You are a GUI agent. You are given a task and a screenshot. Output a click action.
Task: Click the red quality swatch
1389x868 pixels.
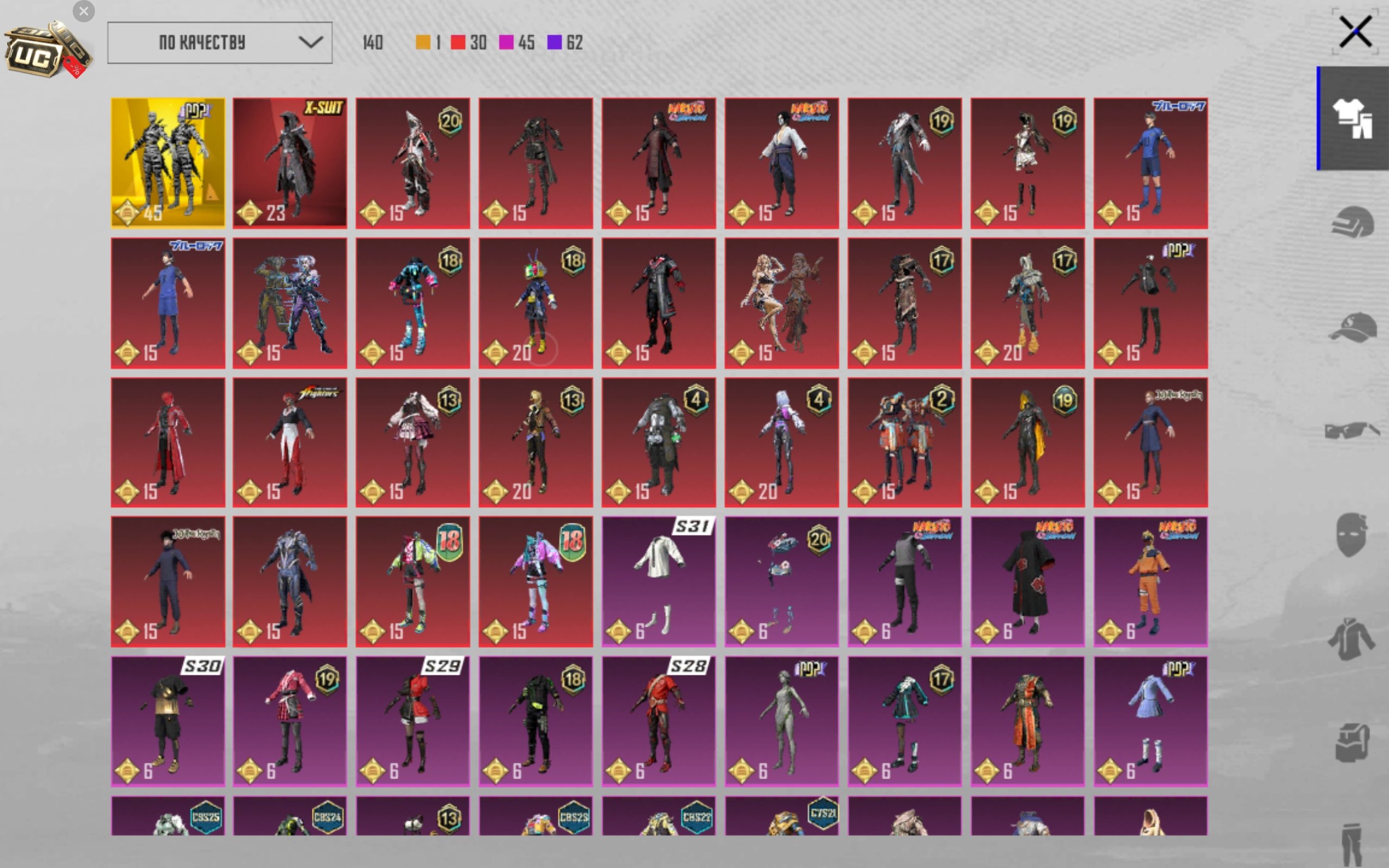458,42
